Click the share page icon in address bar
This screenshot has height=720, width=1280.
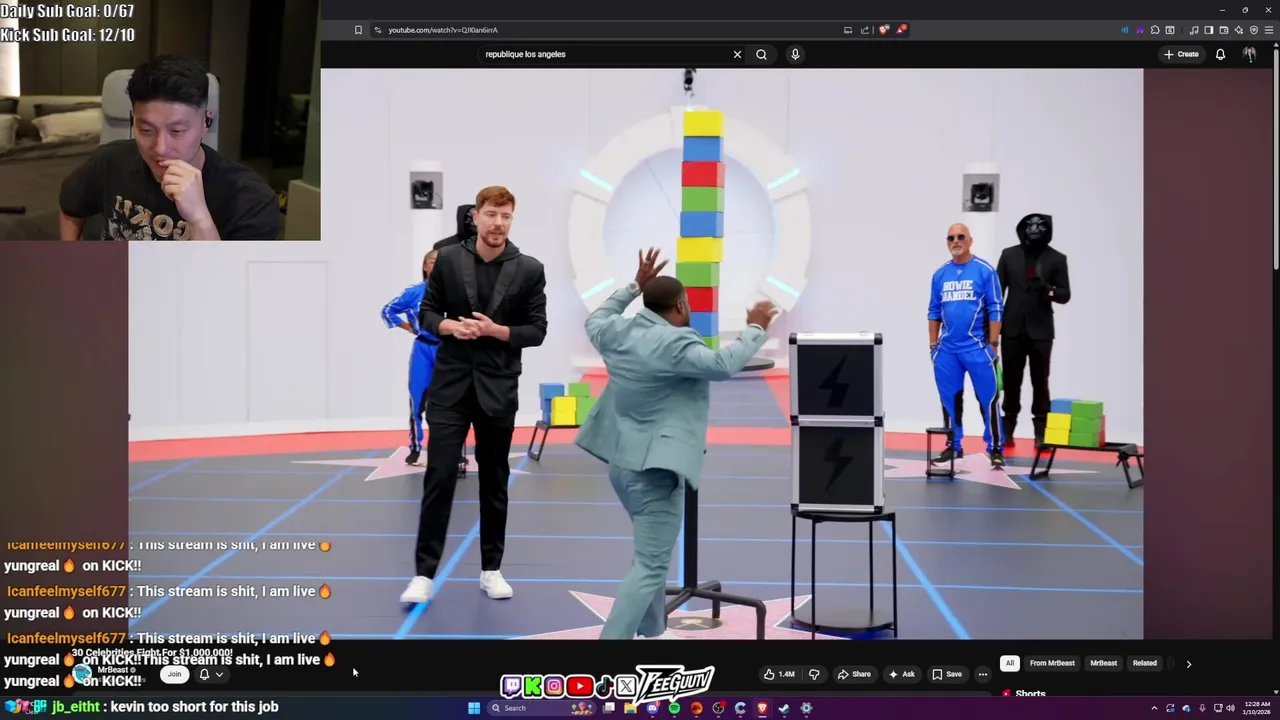865,30
